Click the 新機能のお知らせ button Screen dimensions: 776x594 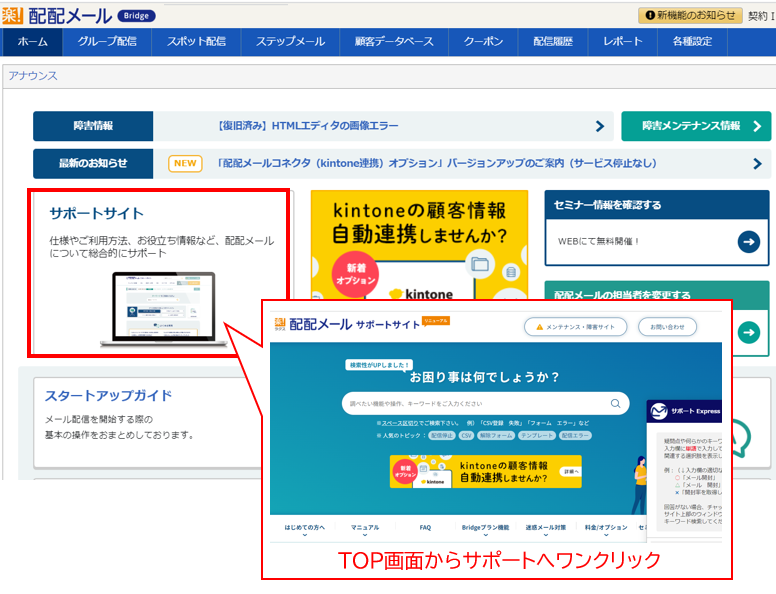click(x=690, y=15)
